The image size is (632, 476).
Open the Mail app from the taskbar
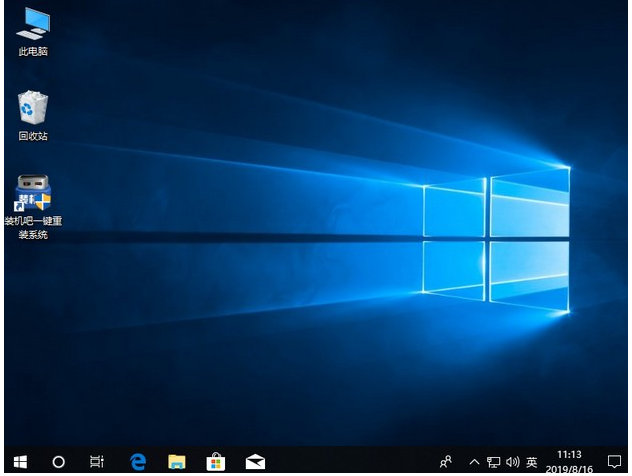click(255, 462)
